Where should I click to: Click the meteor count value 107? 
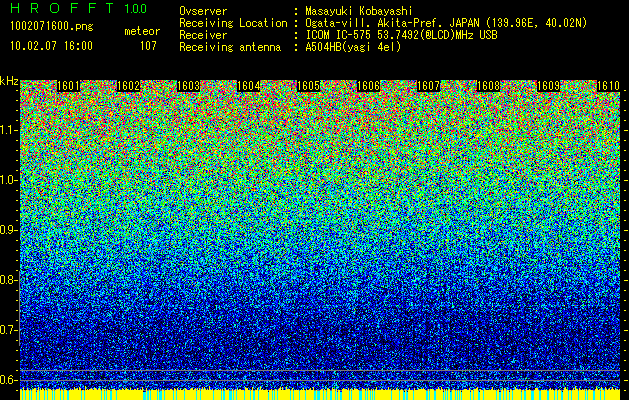pos(148,46)
